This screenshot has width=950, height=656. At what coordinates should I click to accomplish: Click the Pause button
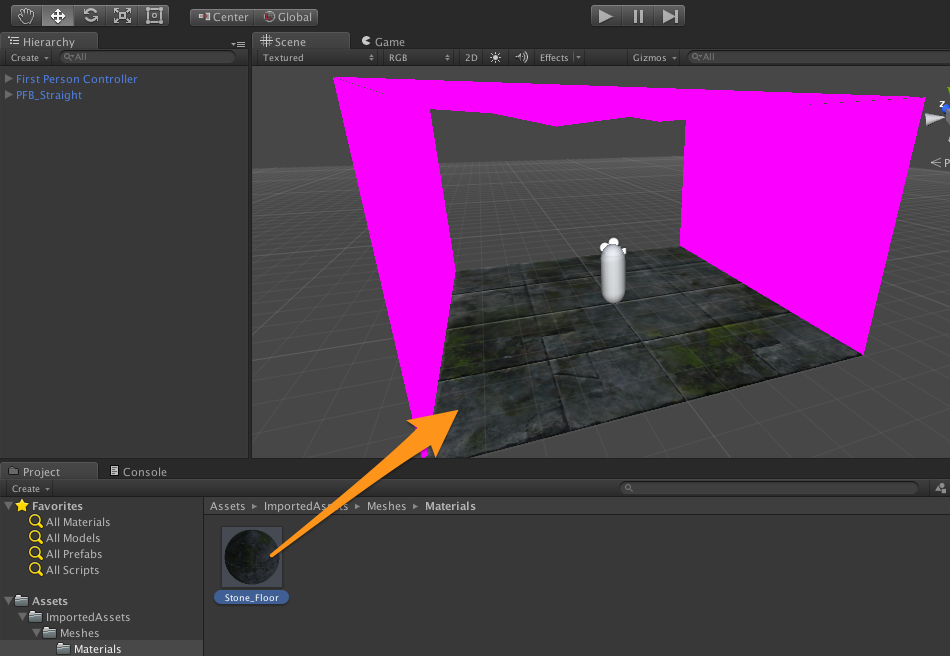point(638,16)
